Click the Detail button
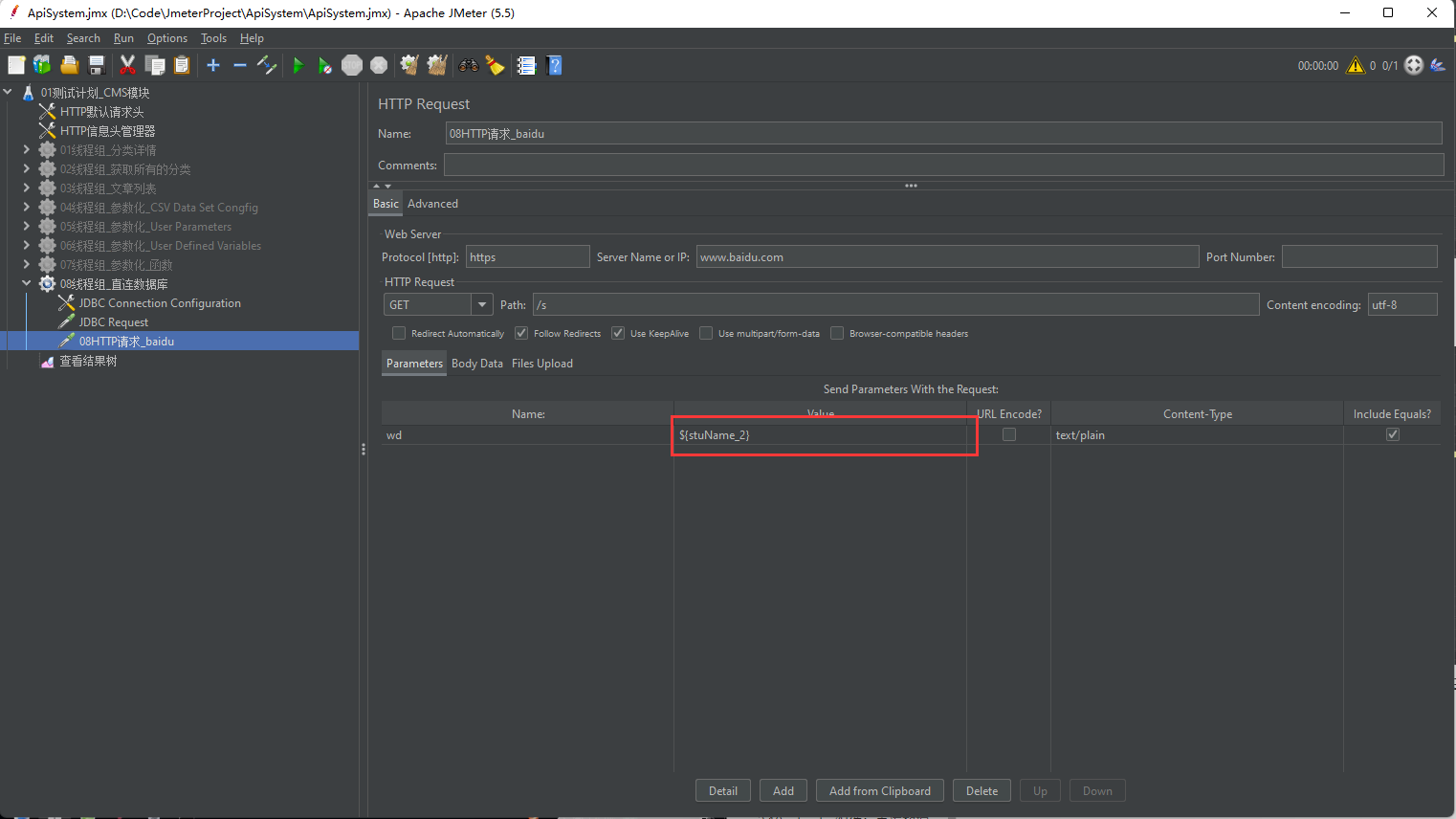The image size is (1456, 819). 723,790
